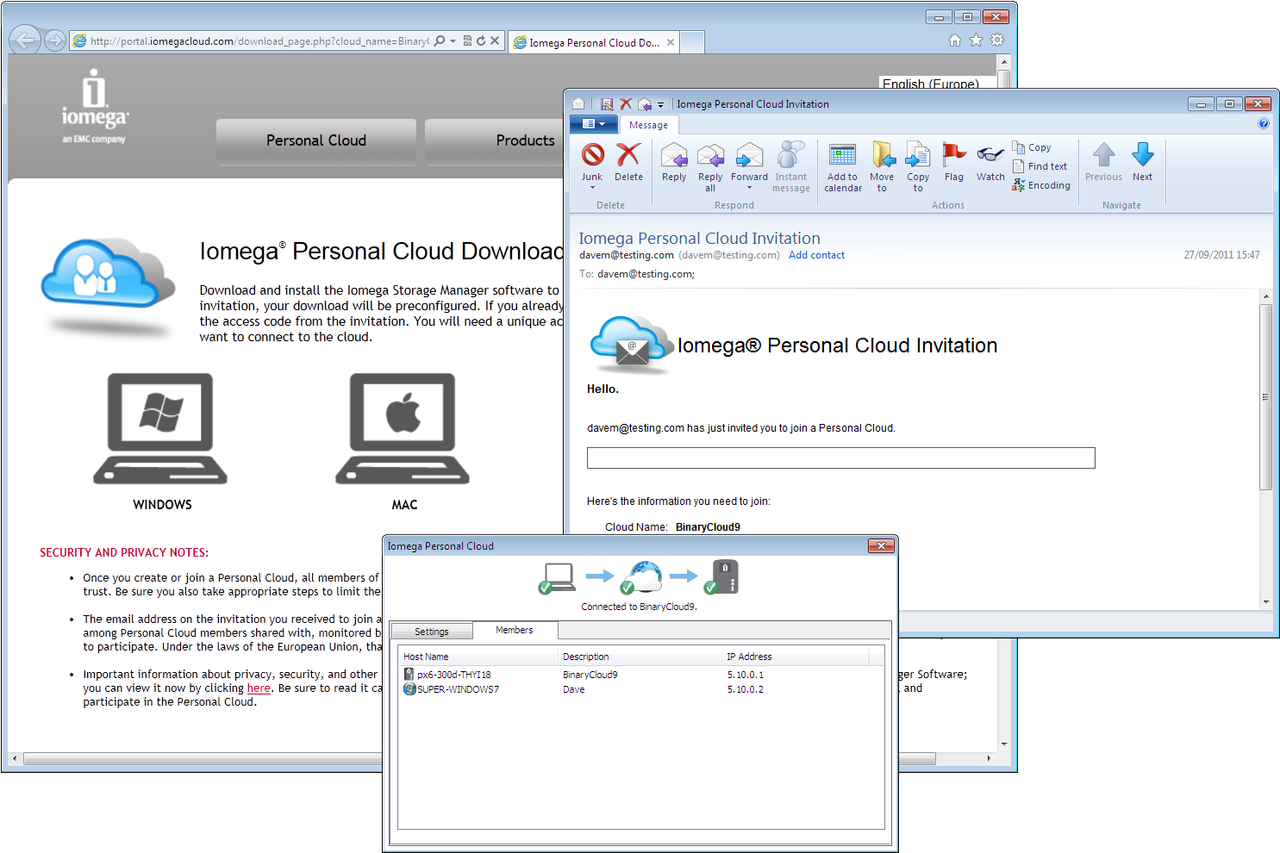Click Copy in the Actions group
The image size is (1280, 853).
[1032, 147]
